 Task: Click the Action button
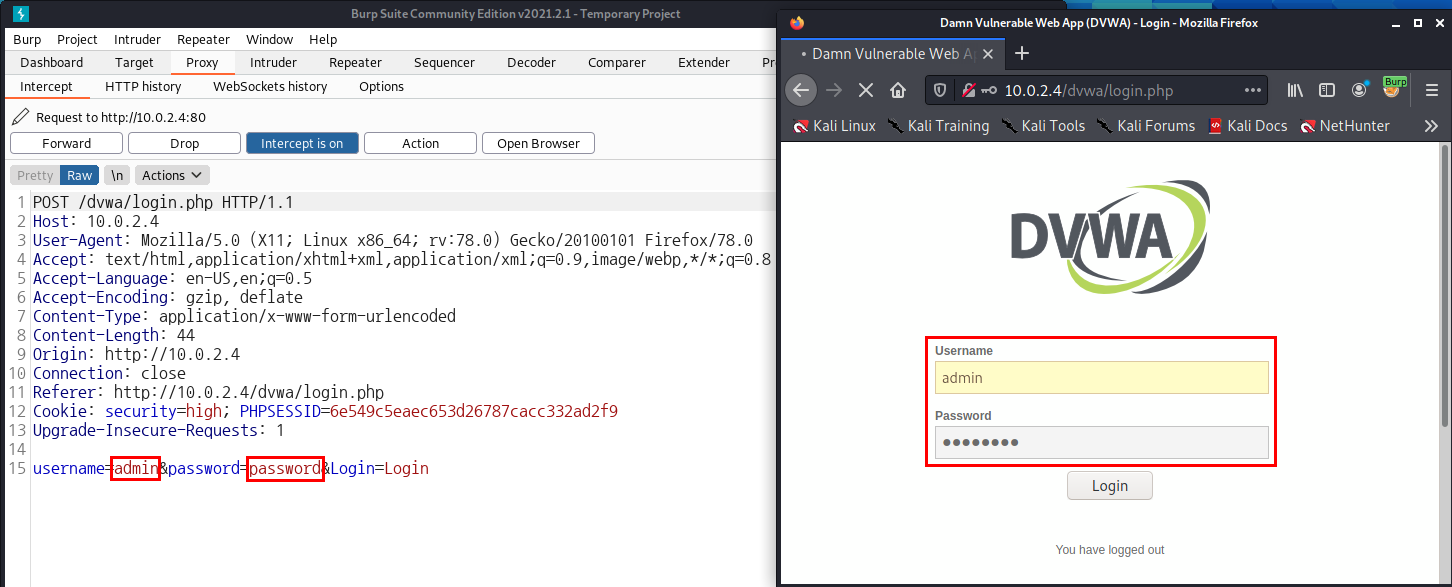coord(420,143)
